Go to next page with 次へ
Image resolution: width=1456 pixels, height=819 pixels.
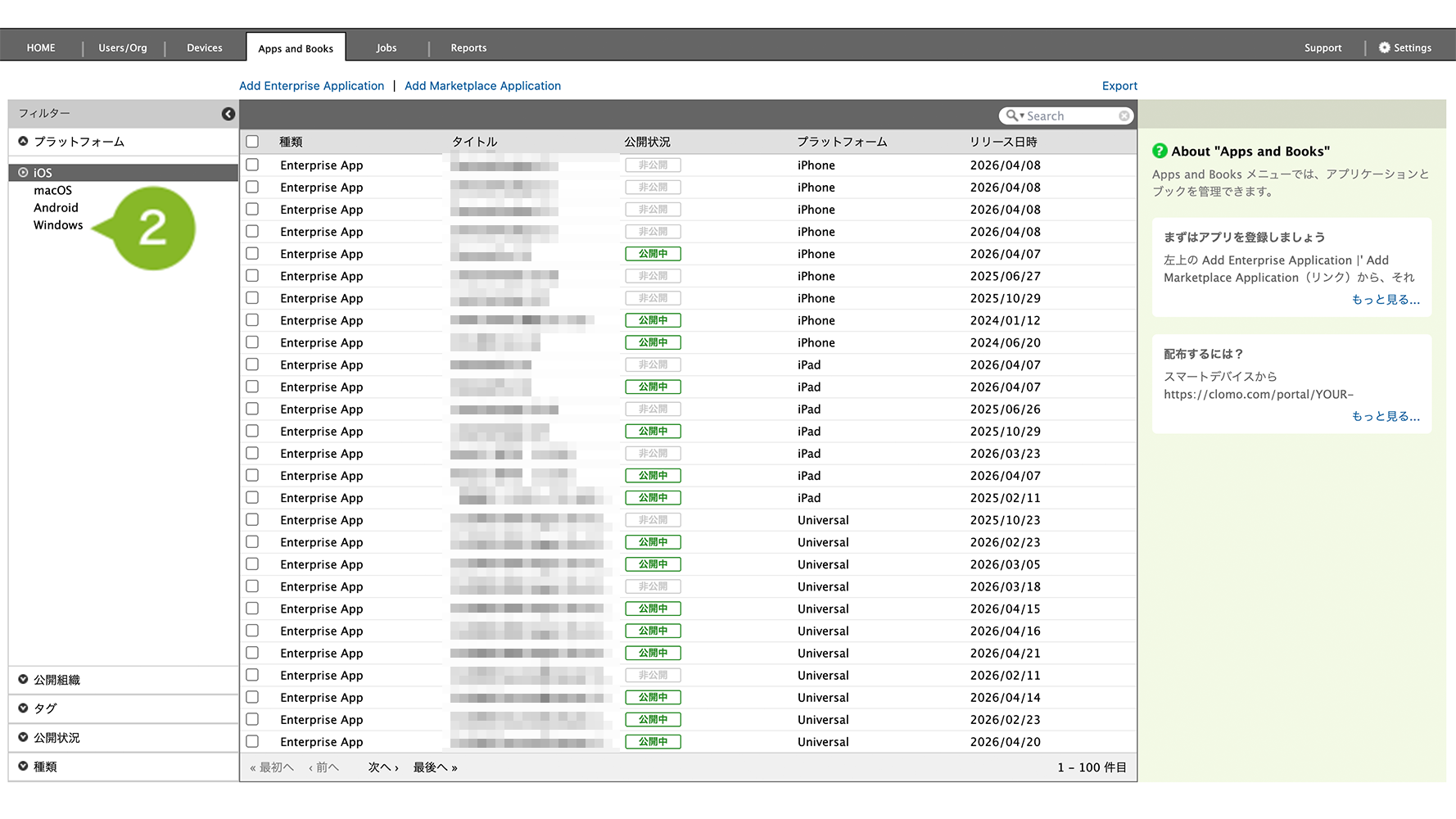click(x=383, y=767)
